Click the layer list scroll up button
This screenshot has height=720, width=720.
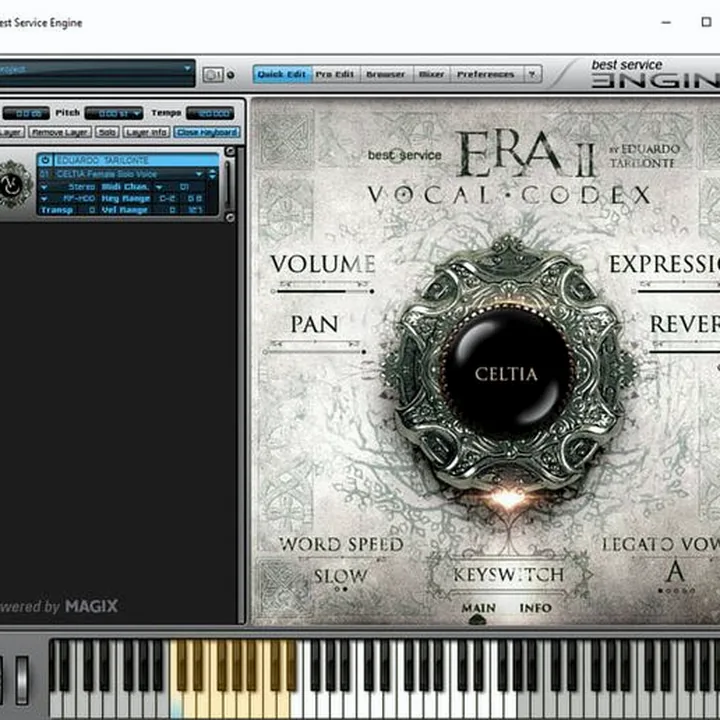pos(230,151)
